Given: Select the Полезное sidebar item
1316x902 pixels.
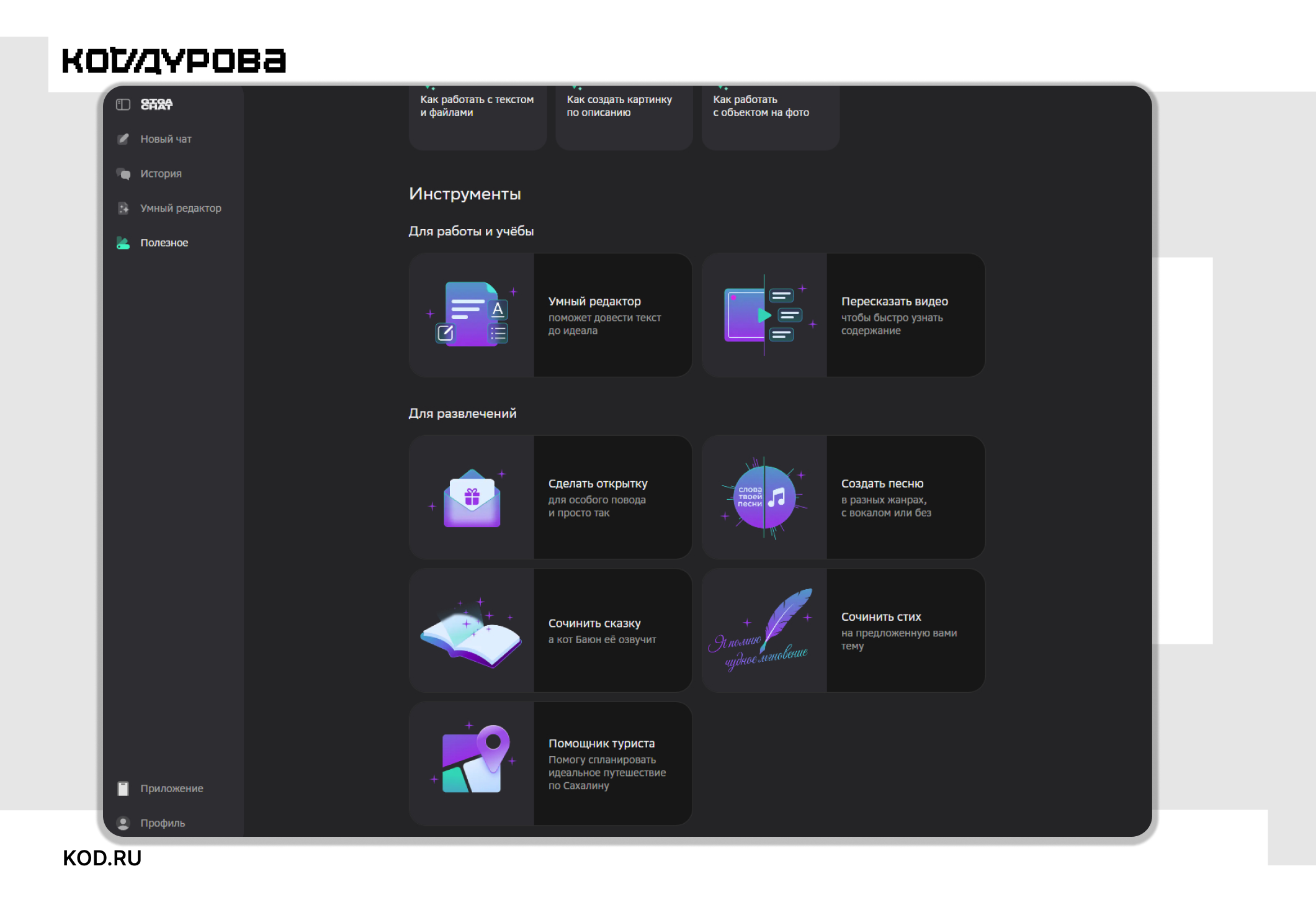Looking at the screenshot, I should click(164, 243).
